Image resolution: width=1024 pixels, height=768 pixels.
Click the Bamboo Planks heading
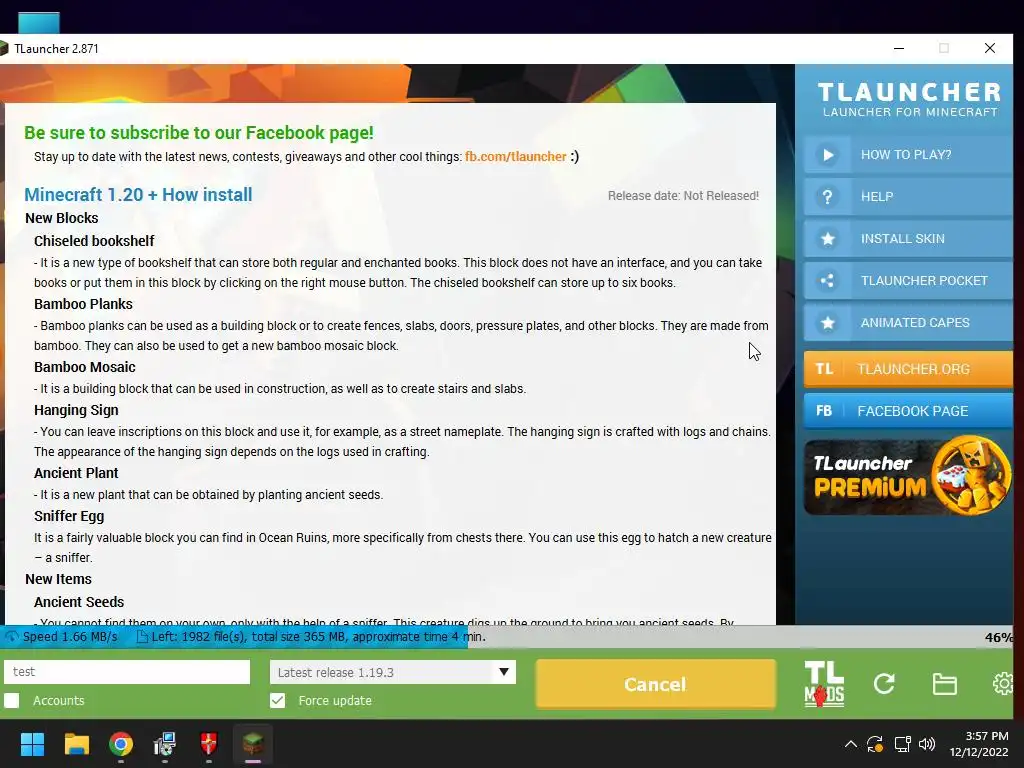[x=83, y=304]
